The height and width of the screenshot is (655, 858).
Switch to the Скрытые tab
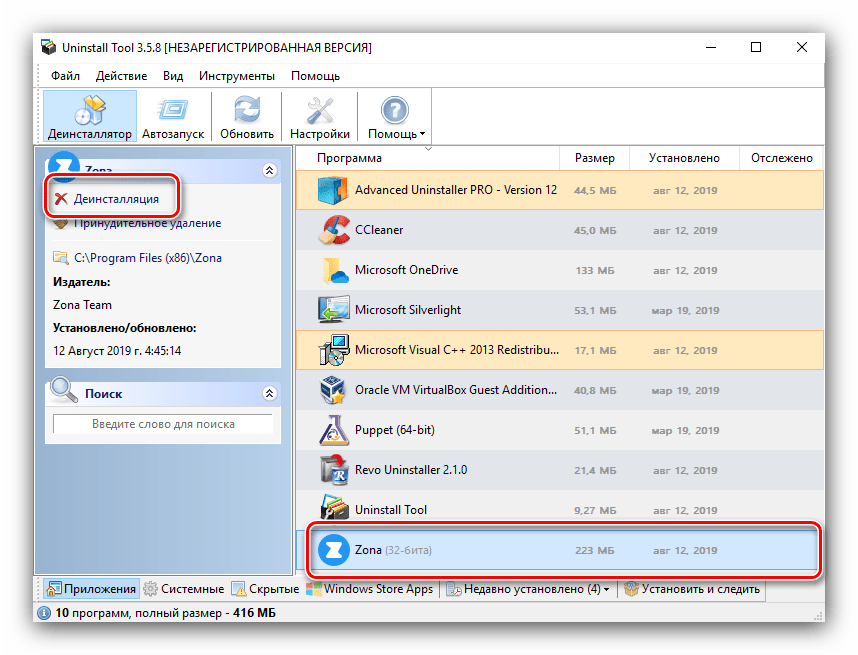pyautogui.click(x=265, y=589)
